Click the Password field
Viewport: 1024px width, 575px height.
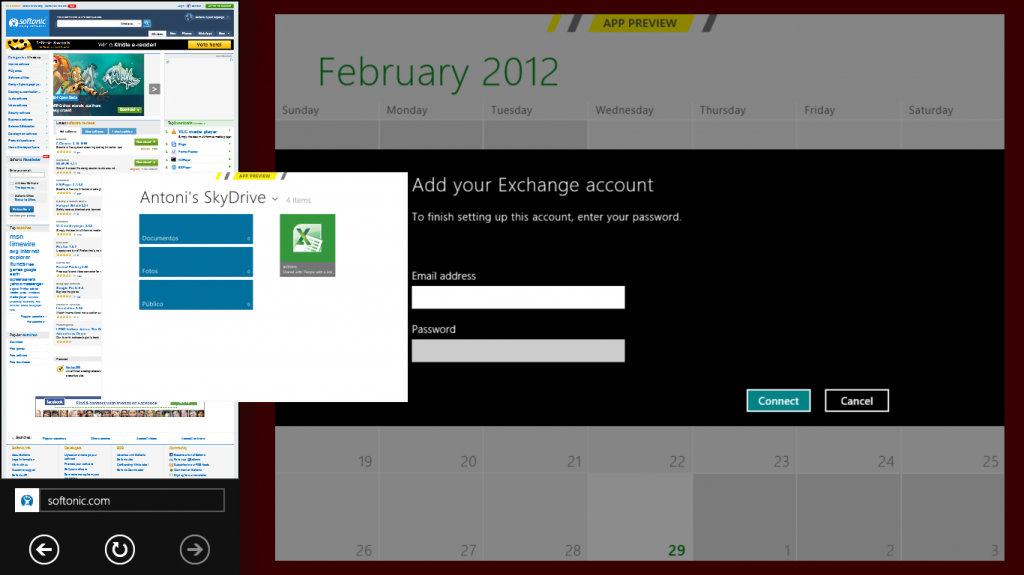[x=518, y=351]
